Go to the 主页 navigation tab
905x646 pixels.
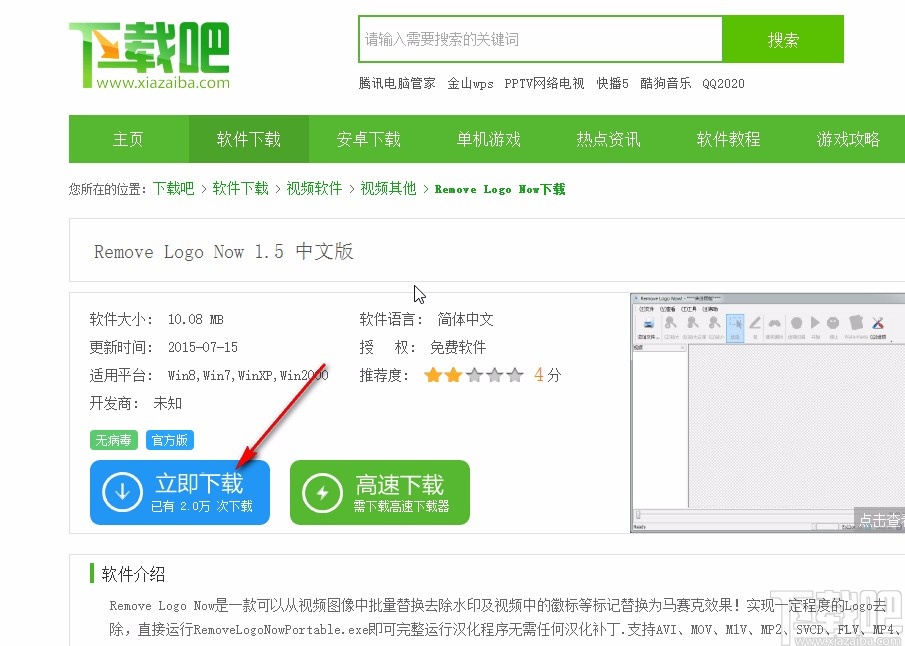pyautogui.click(x=129, y=139)
